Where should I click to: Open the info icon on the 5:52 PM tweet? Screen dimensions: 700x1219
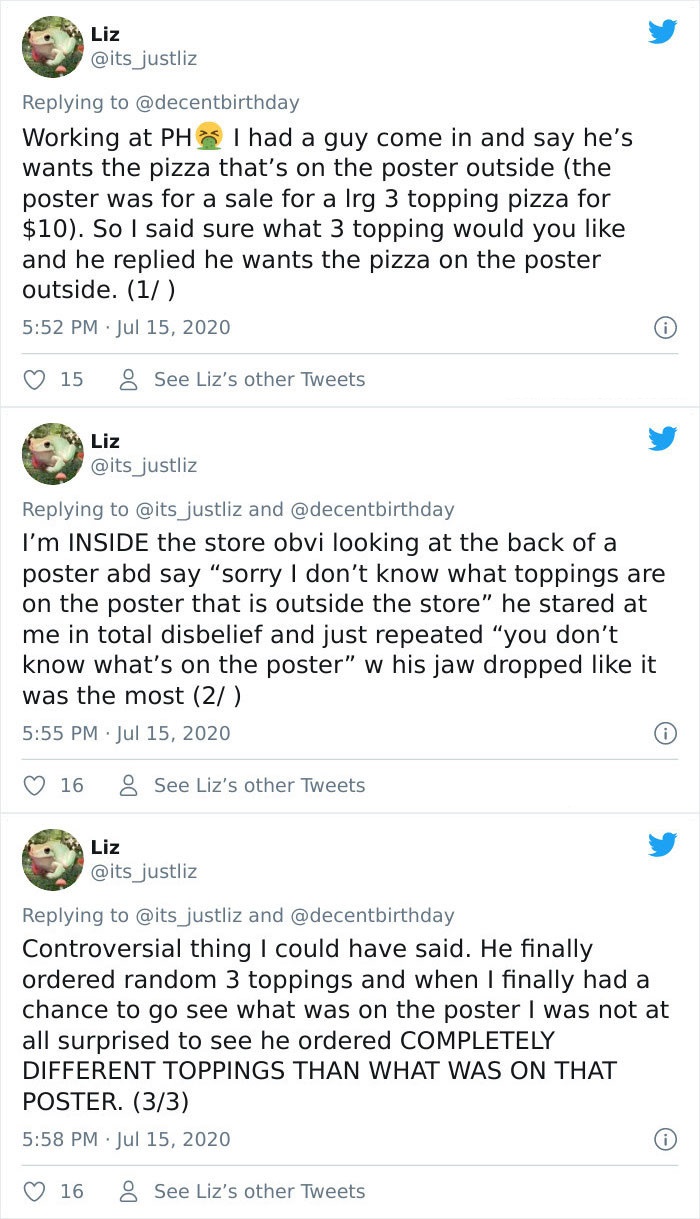(x=663, y=327)
